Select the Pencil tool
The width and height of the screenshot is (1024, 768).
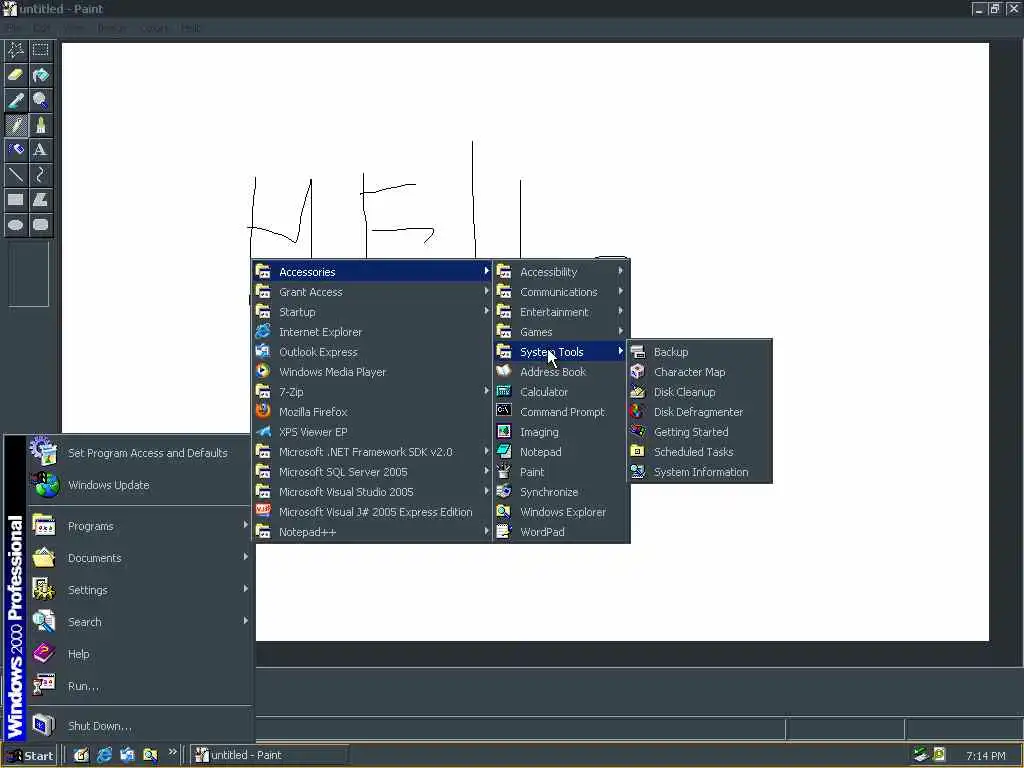[16, 125]
